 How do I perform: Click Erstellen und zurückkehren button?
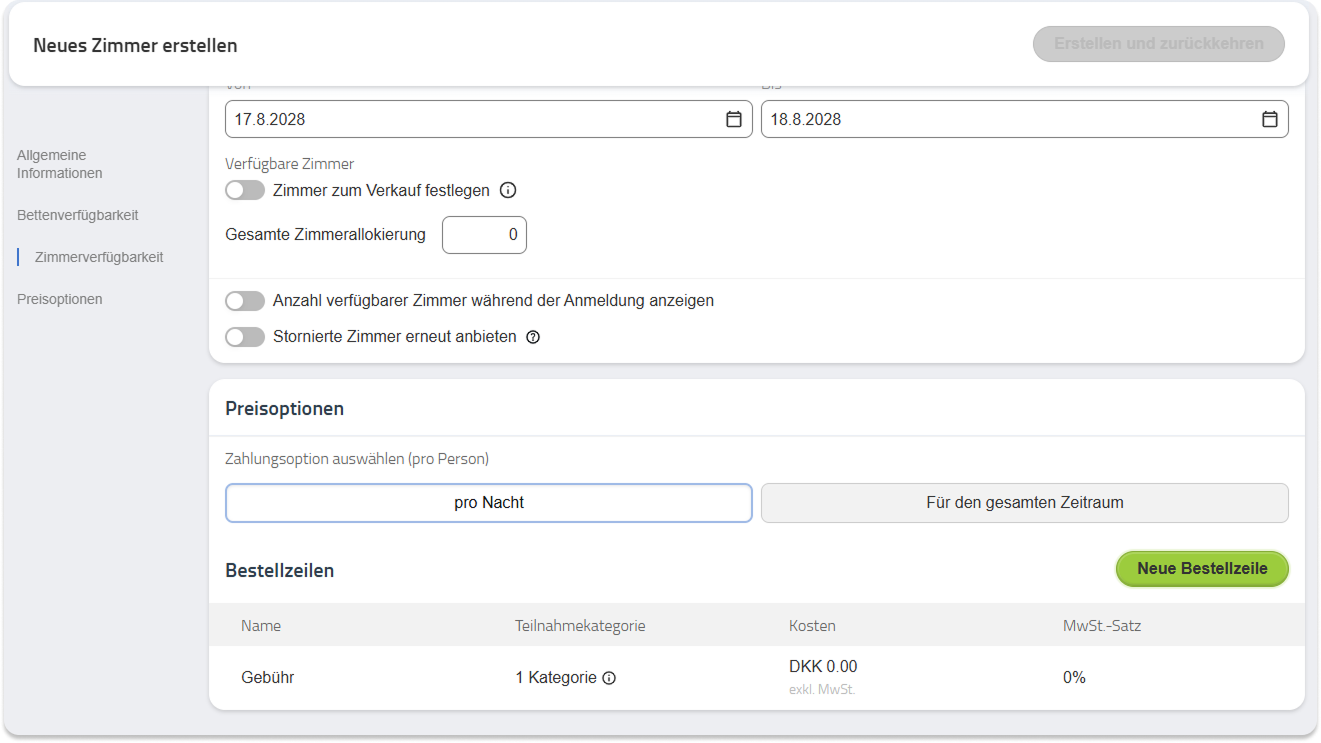(1159, 44)
